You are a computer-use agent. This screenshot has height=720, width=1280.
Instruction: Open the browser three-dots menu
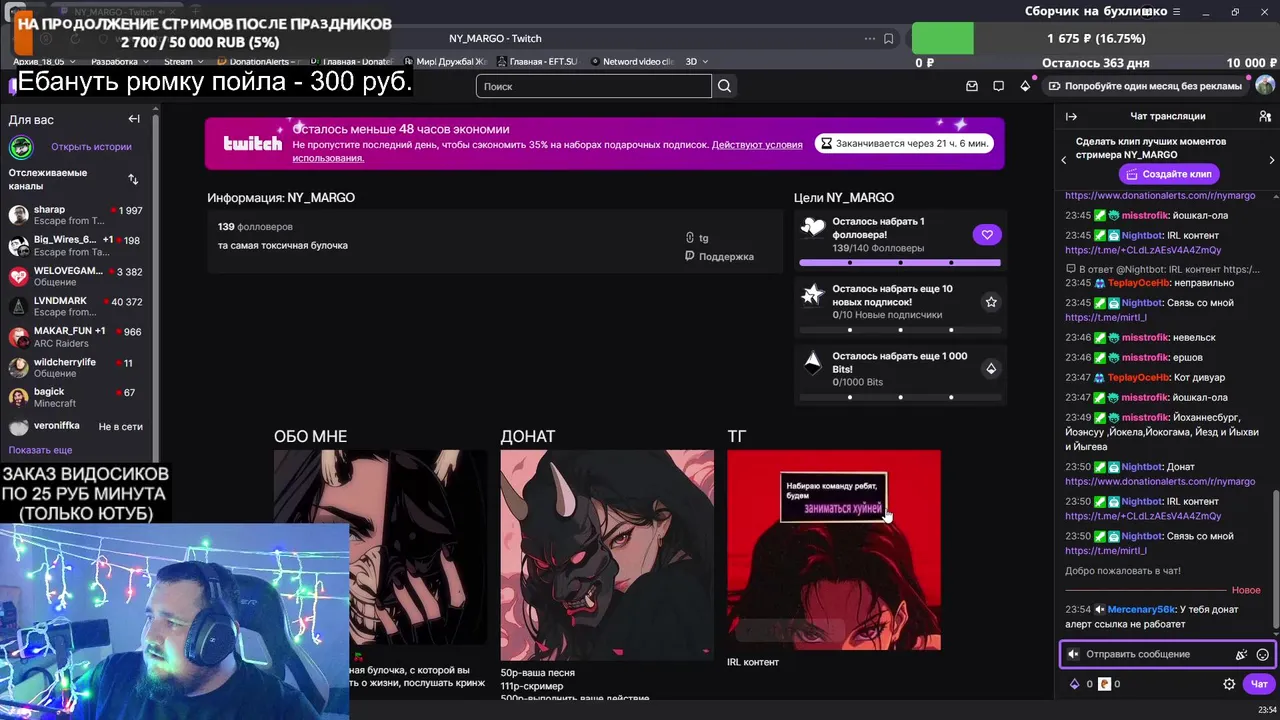[x=869, y=38]
